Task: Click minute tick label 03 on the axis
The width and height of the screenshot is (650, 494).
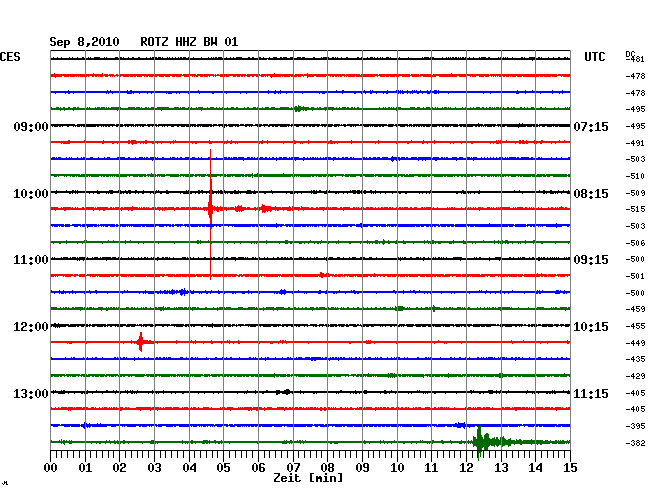Action: click(x=154, y=468)
